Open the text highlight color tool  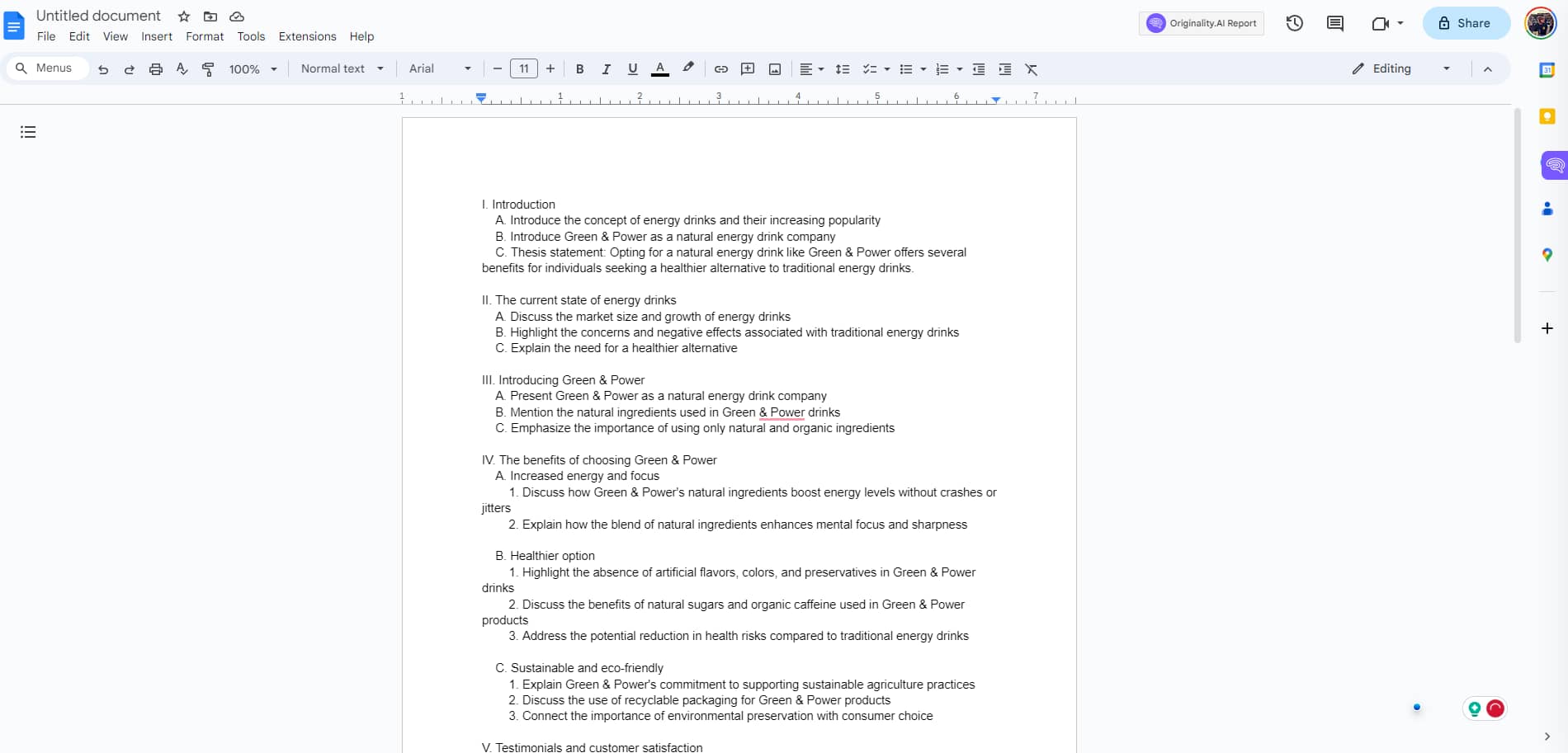tap(688, 69)
